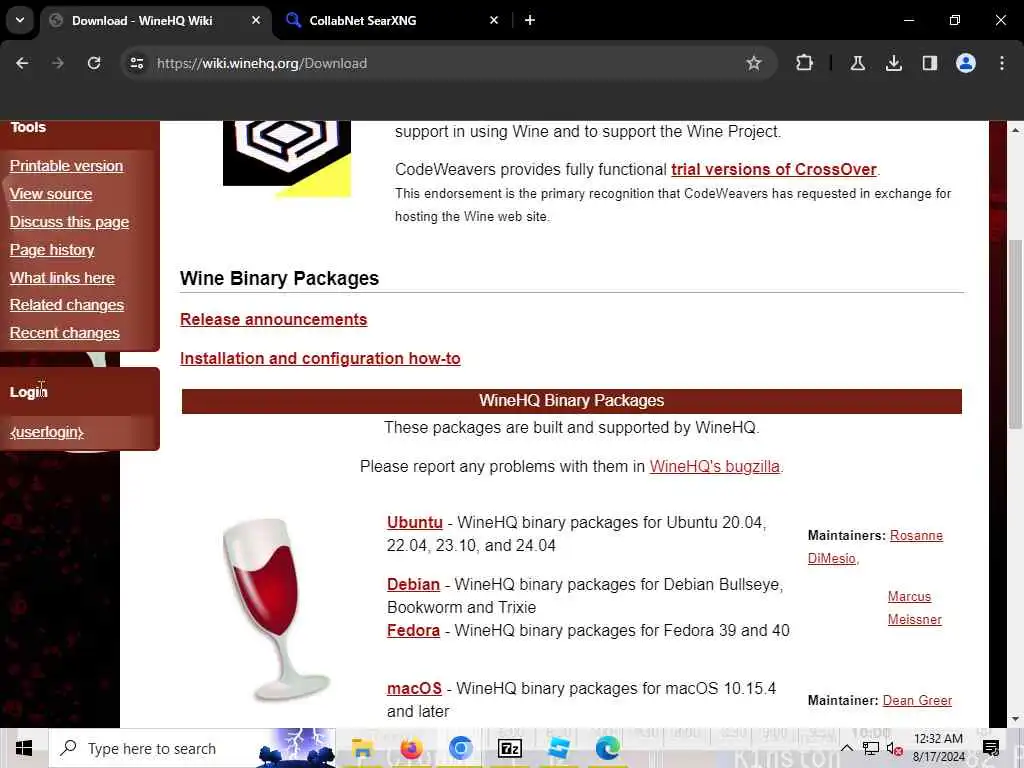Viewport: 1024px width, 768px height.
Task: Close the CollabNet SearXNG tab
Action: 494,20
